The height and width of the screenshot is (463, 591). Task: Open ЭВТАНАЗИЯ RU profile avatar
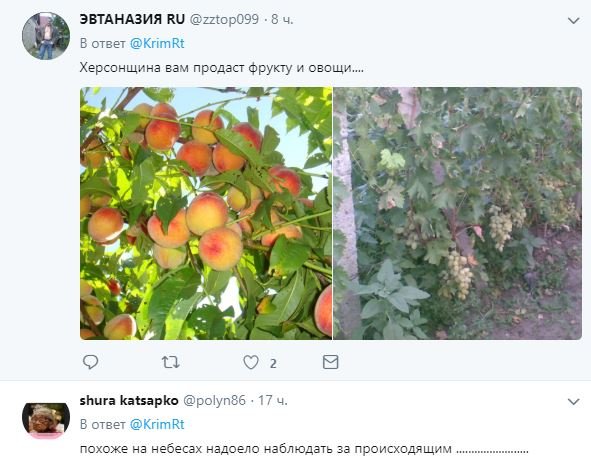tap(46, 36)
